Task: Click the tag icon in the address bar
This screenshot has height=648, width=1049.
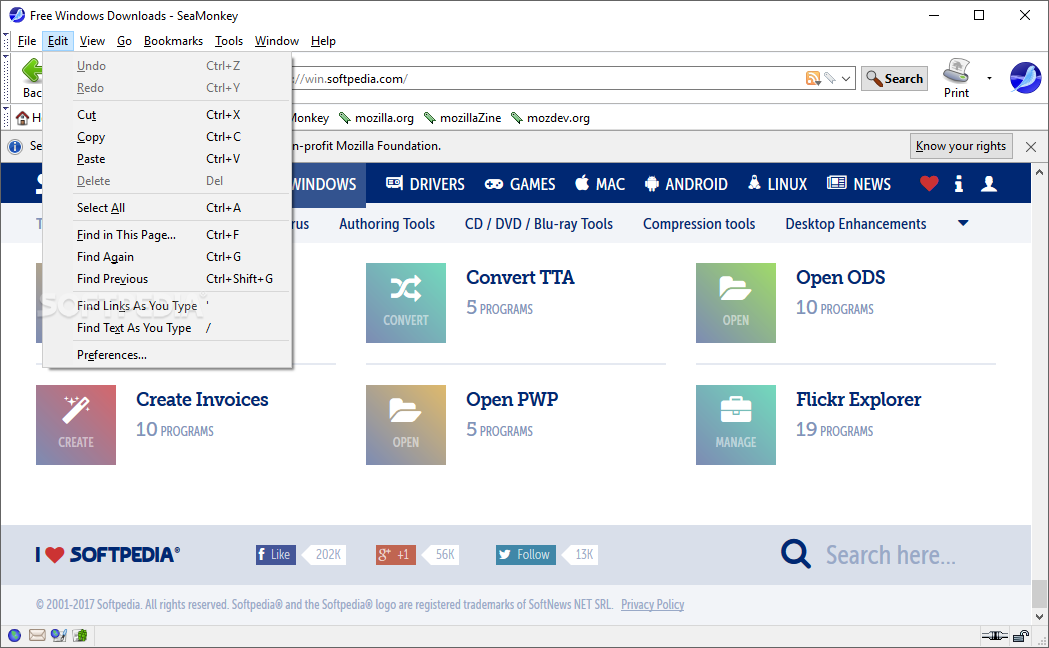Action: click(830, 78)
